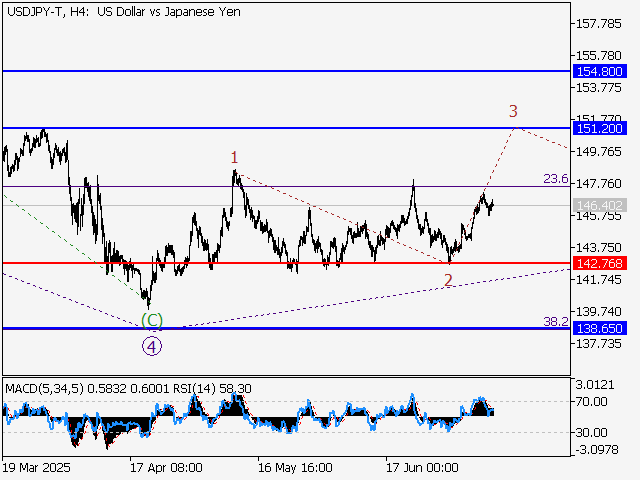Click the 23.6 Fibonacci level label
Viewport: 640px width, 480px height.
tap(555, 179)
